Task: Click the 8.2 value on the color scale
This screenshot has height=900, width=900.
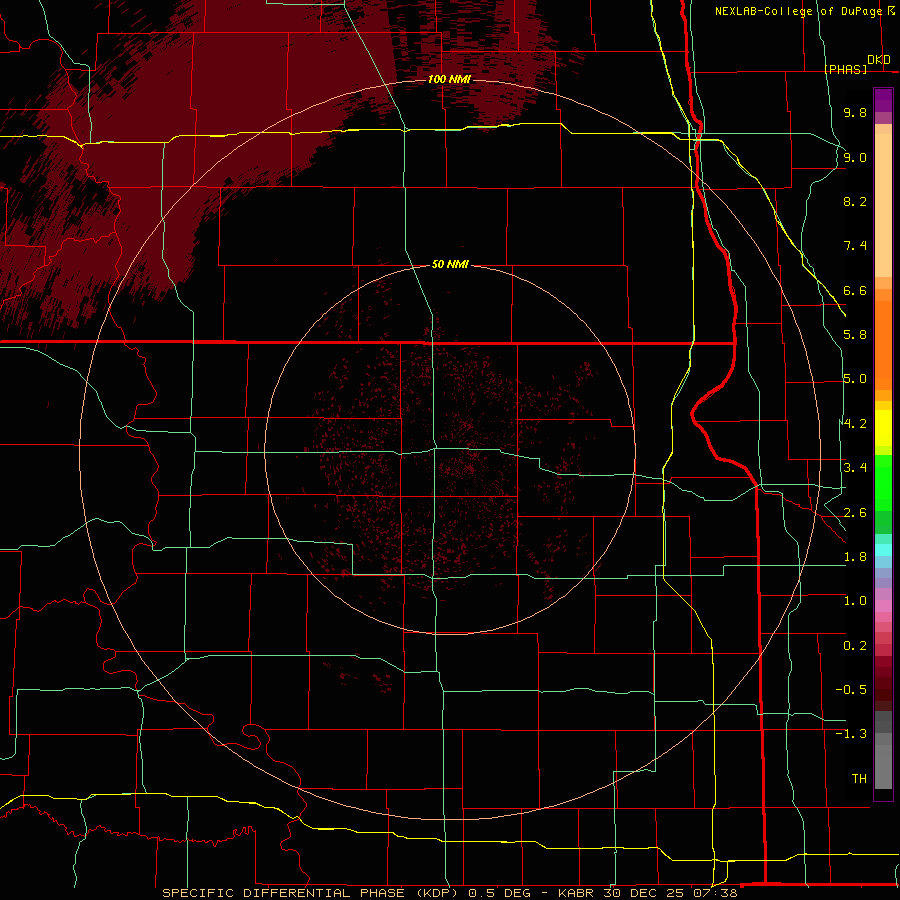Action: tap(855, 201)
